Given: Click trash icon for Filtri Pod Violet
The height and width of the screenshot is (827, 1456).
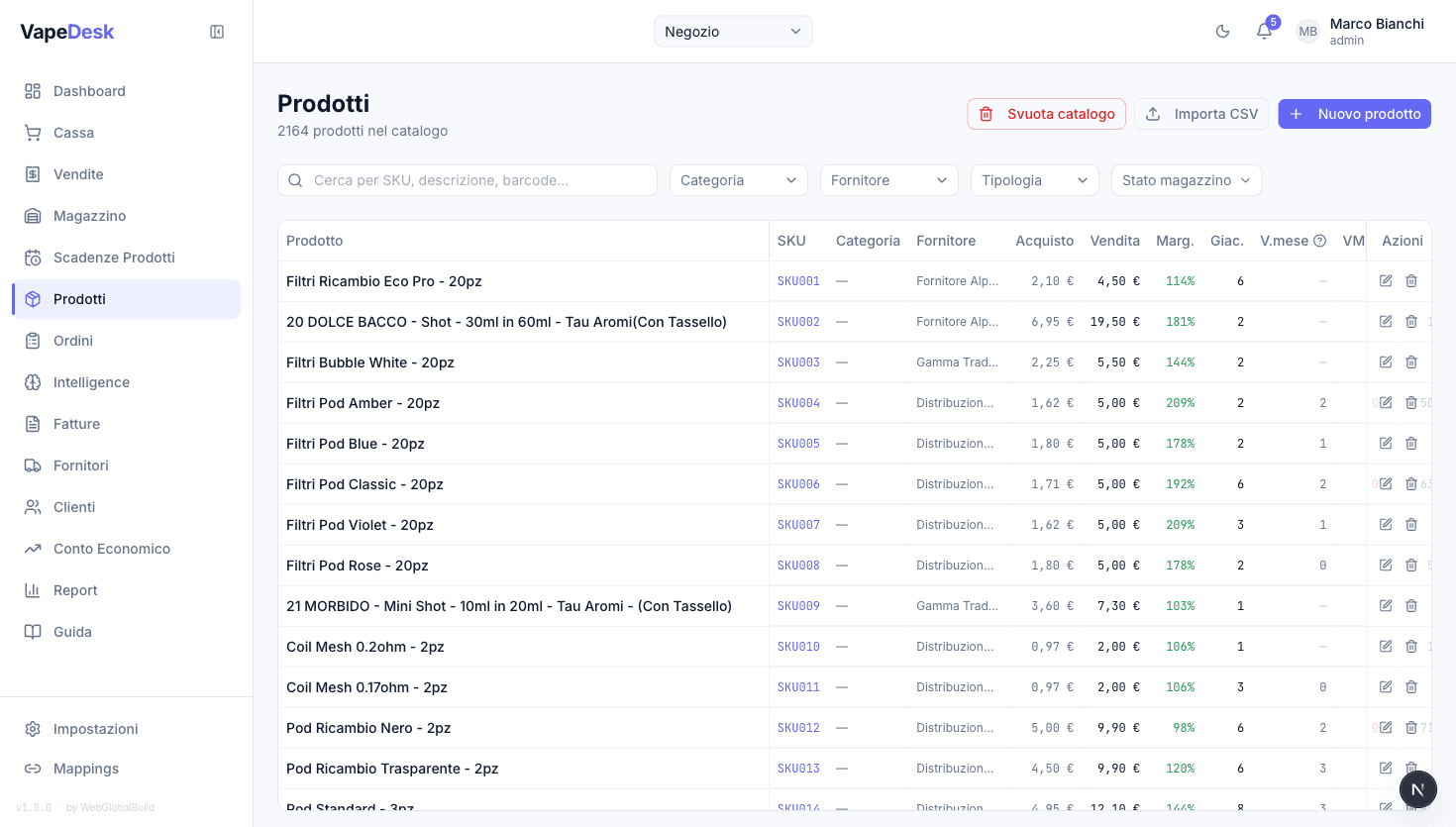Looking at the screenshot, I should click(1411, 525).
